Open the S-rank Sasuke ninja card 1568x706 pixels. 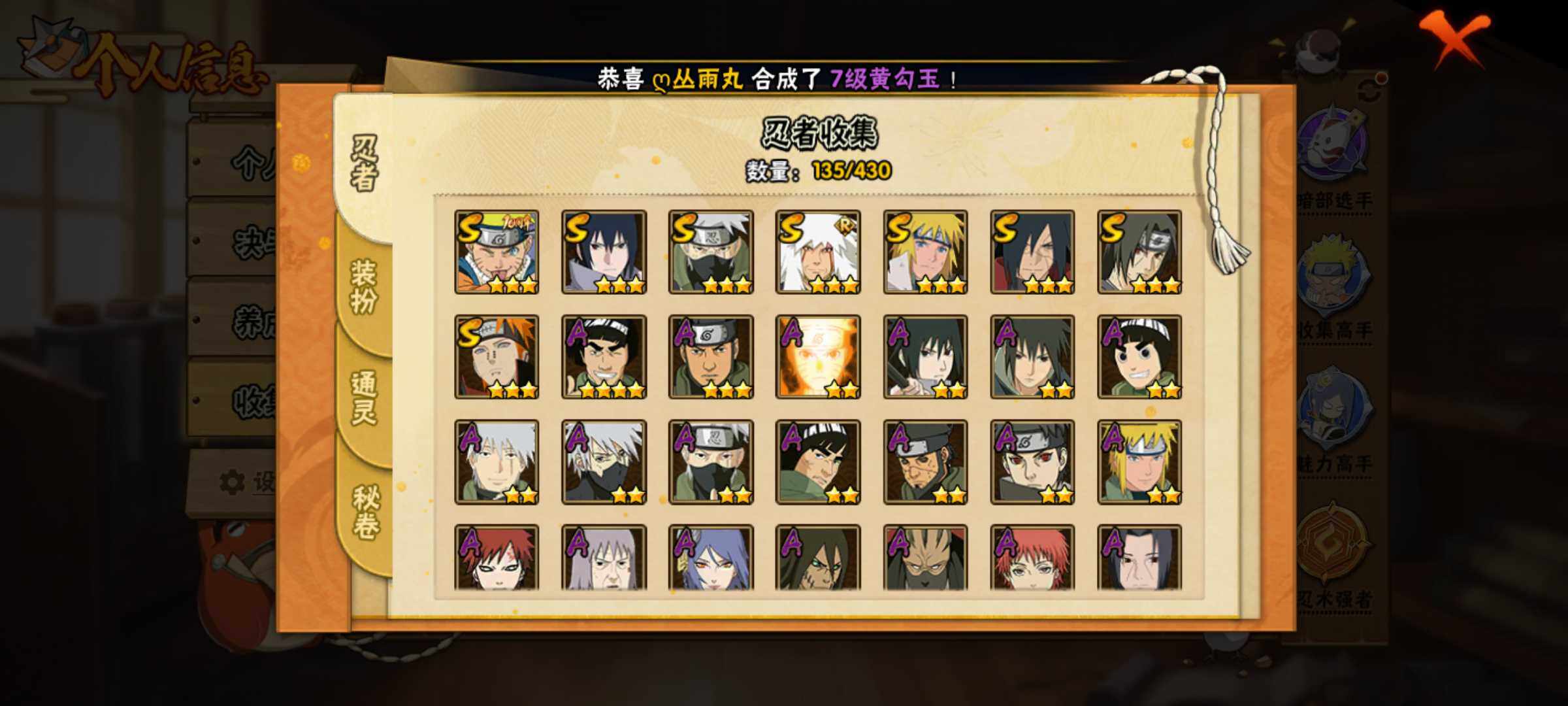pyautogui.click(x=604, y=252)
